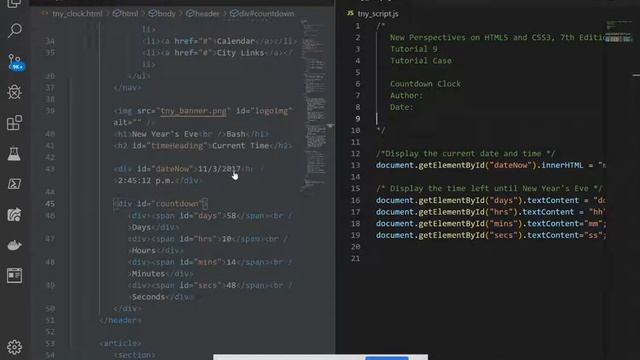Viewport: 640px width, 360px height.
Task: Click the body breadcrumb item
Action: [162, 13]
